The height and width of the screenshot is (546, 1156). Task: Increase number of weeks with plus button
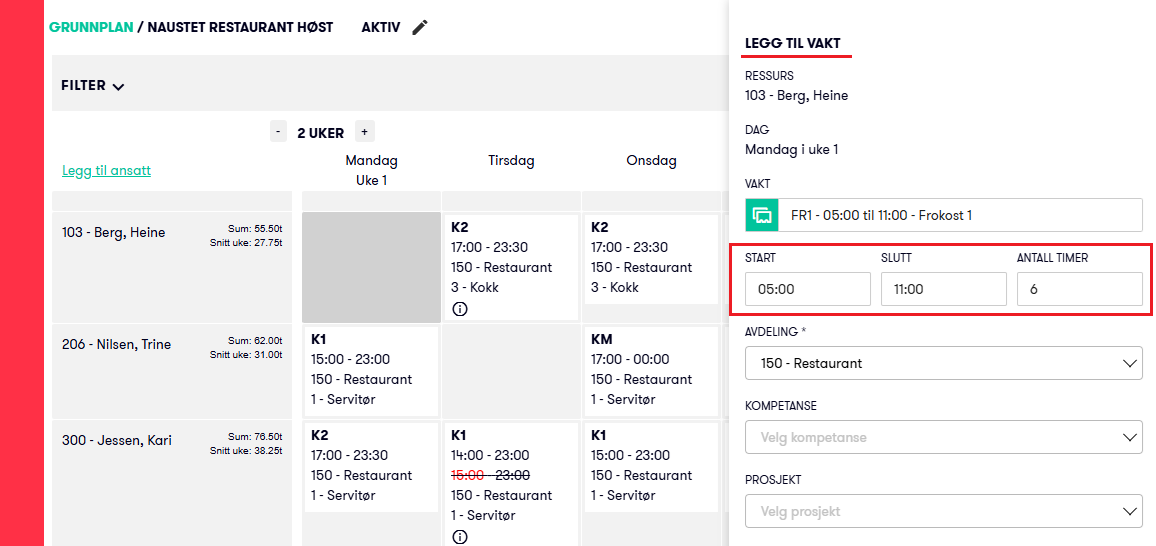[364, 132]
